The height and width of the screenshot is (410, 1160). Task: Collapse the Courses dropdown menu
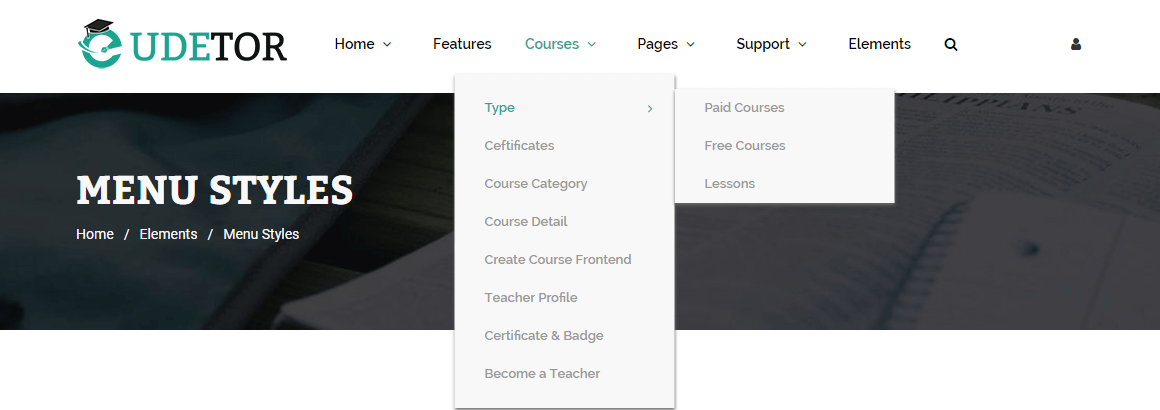click(560, 44)
